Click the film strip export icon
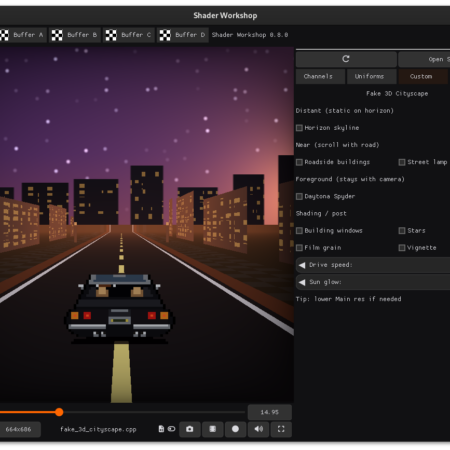The image size is (450, 450). [x=212, y=429]
